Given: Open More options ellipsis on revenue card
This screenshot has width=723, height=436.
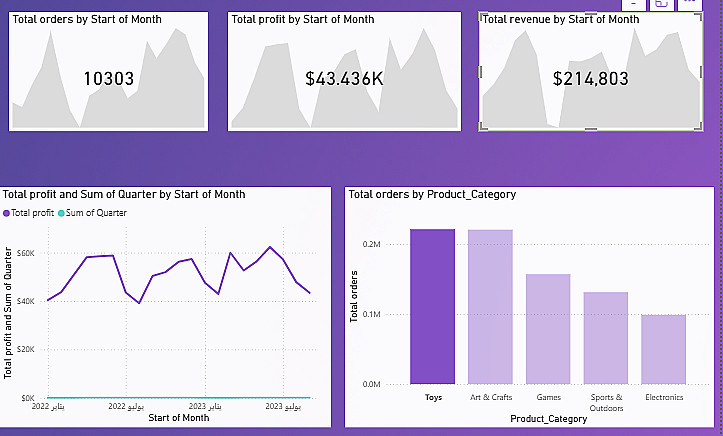Looking at the screenshot, I should [x=690, y=4].
